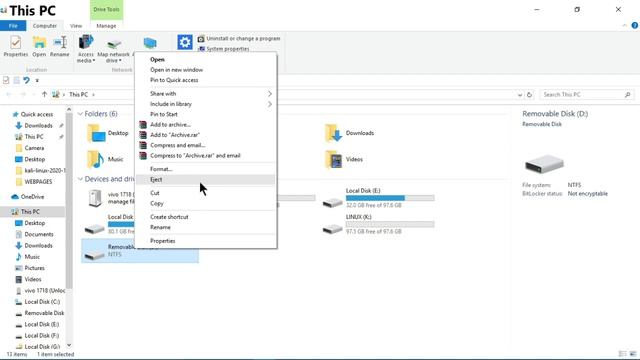Click the Up one level arrow
This screenshot has height=360, width=640.
click(44, 94)
